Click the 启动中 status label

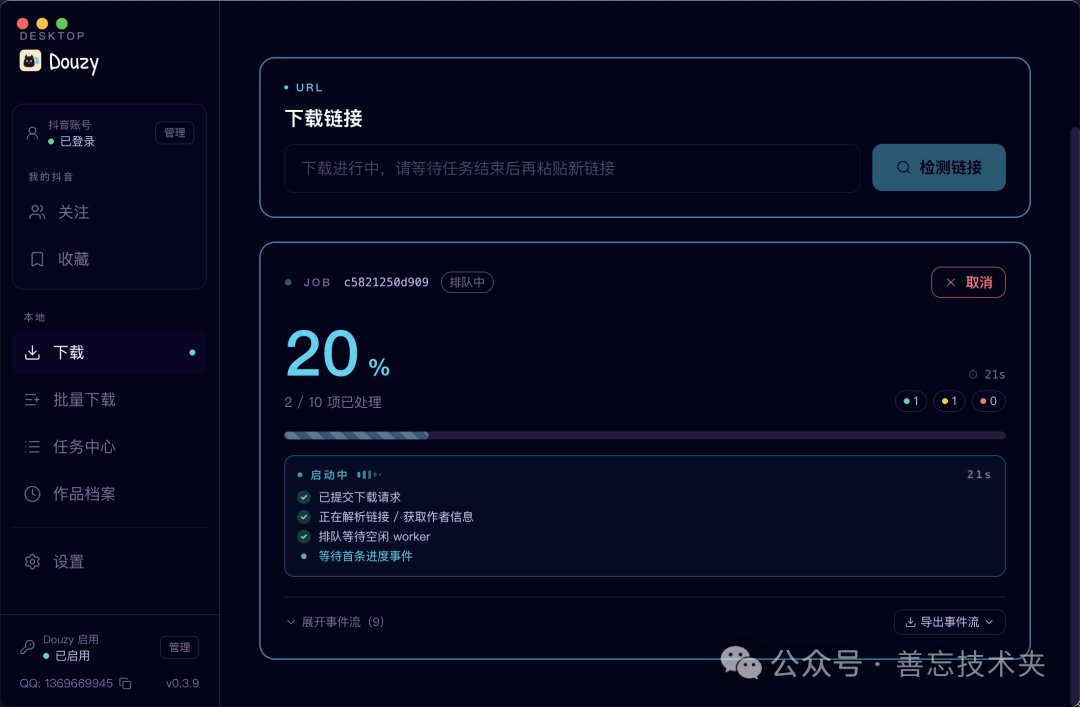329,475
